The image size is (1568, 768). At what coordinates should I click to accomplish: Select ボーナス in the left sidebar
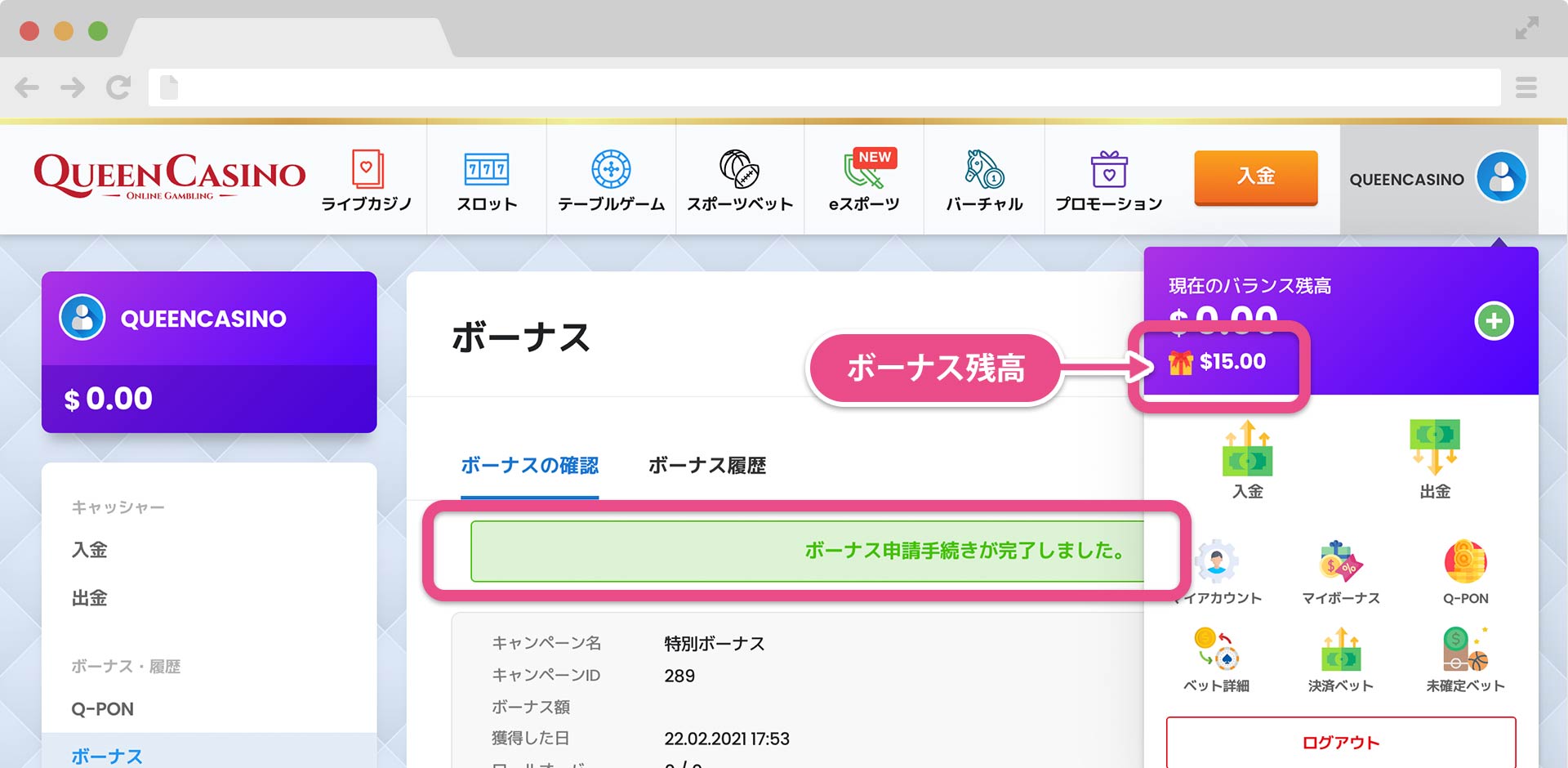coord(107,757)
